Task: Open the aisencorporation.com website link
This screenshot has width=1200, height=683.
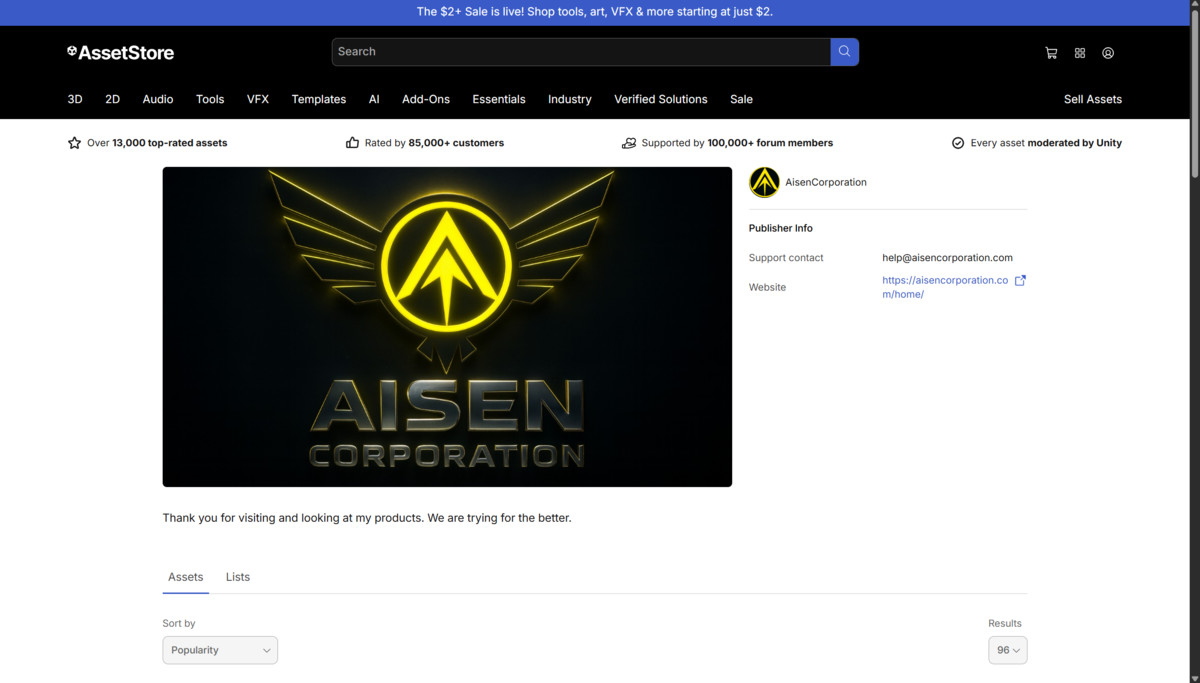Action: point(945,287)
